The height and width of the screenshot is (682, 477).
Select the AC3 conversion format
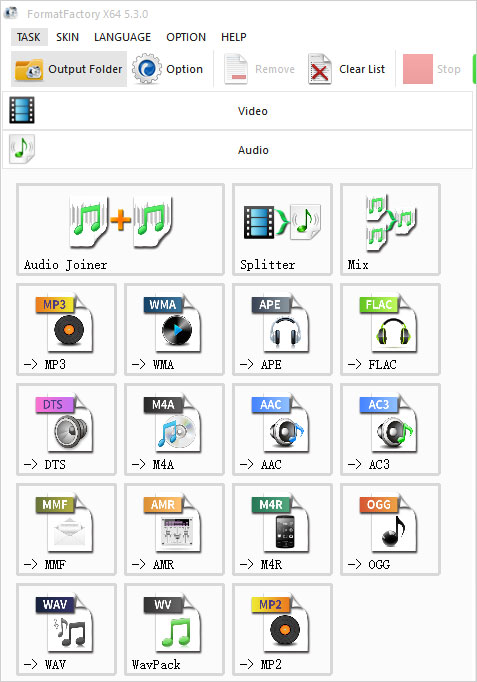point(390,429)
